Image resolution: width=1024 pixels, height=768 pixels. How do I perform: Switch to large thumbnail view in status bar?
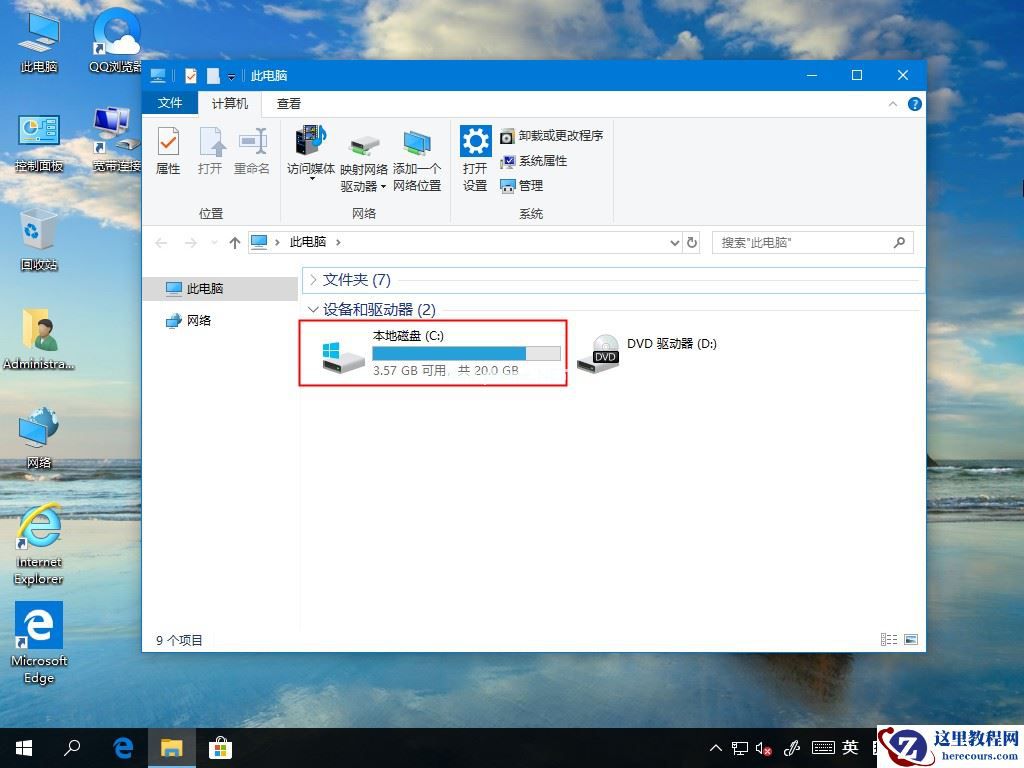click(x=909, y=639)
